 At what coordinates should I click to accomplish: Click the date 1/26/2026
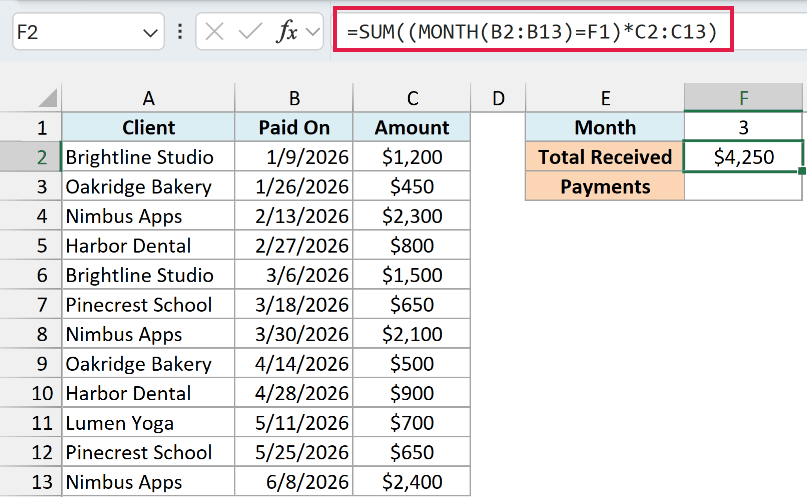click(x=294, y=186)
